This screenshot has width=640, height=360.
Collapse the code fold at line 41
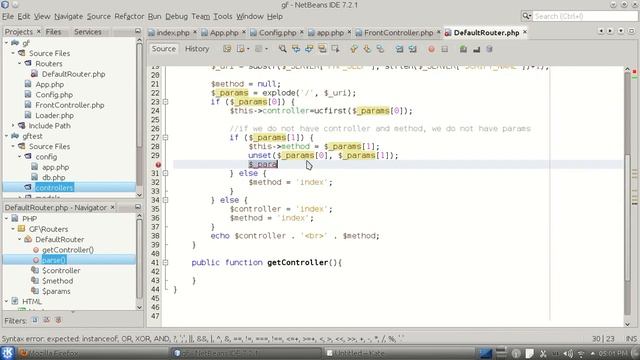tap(165, 262)
